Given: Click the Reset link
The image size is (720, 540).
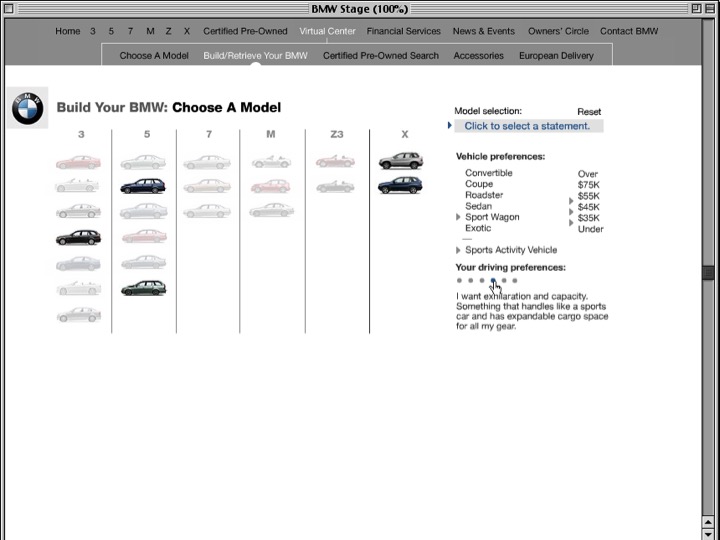Looking at the screenshot, I should coord(589,112).
